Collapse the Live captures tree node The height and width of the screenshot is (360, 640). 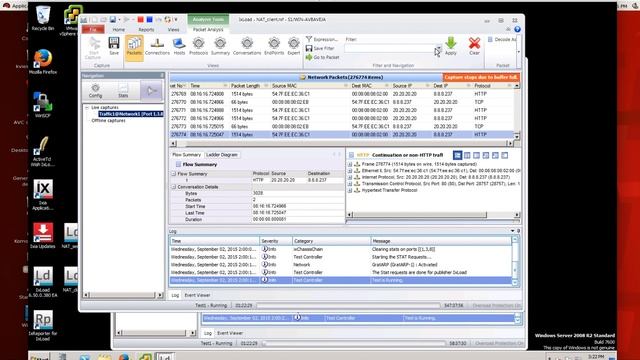tap(87, 107)
